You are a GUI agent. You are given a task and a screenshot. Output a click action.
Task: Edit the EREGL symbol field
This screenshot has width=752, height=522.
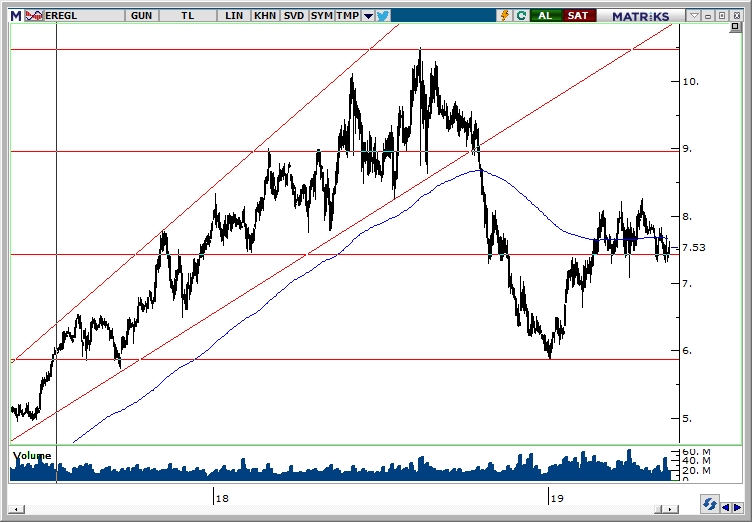[83, 16]
